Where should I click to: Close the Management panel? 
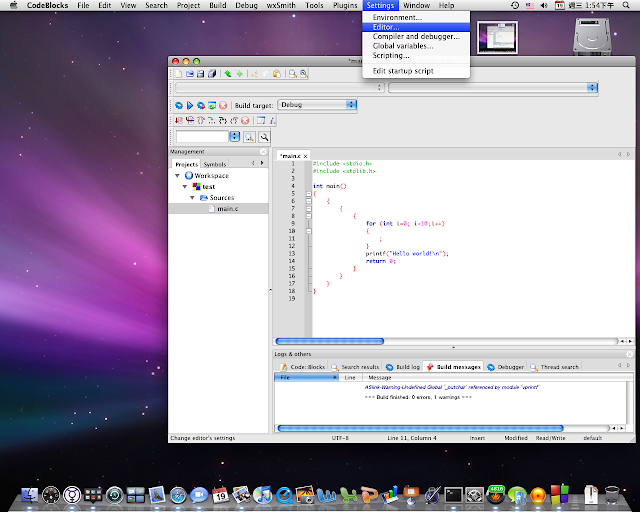(263, 151)
